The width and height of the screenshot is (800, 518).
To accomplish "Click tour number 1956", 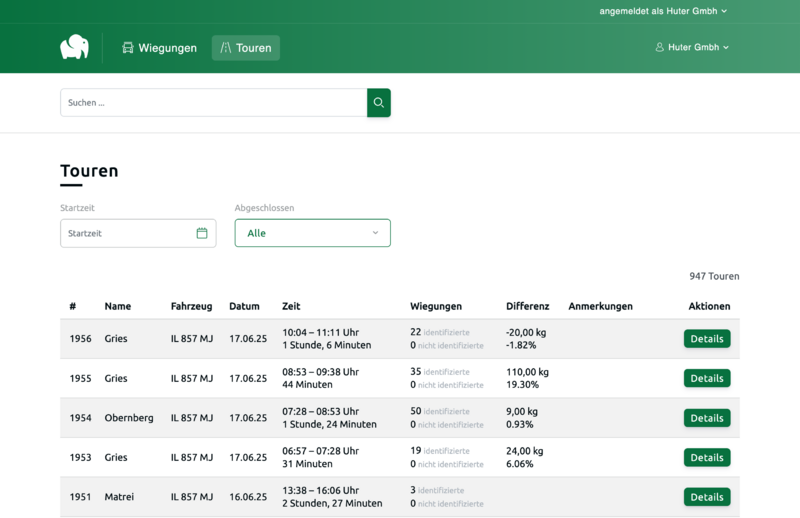I will (x=81, y=339).
